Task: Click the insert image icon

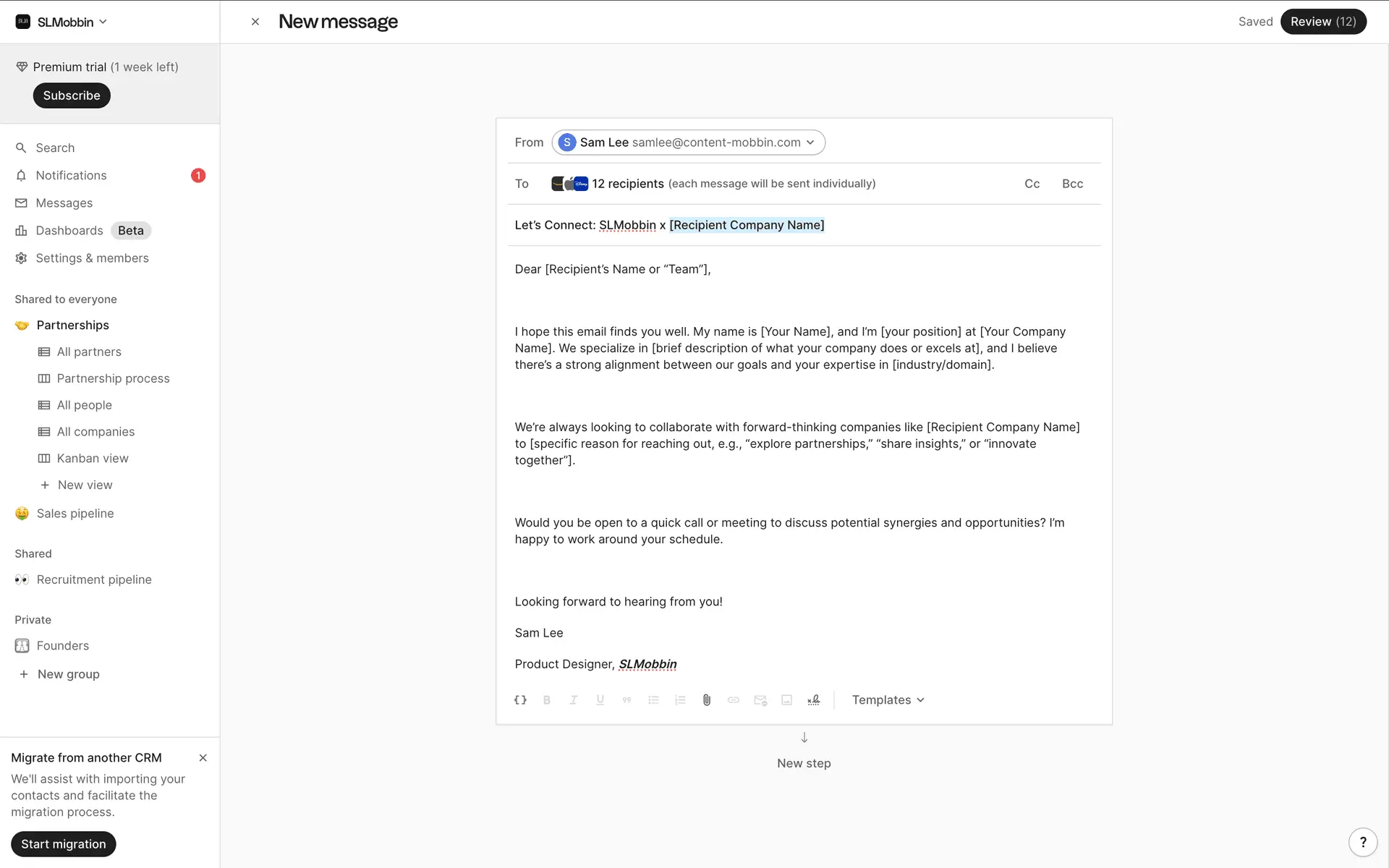Action: coord(787,700)
